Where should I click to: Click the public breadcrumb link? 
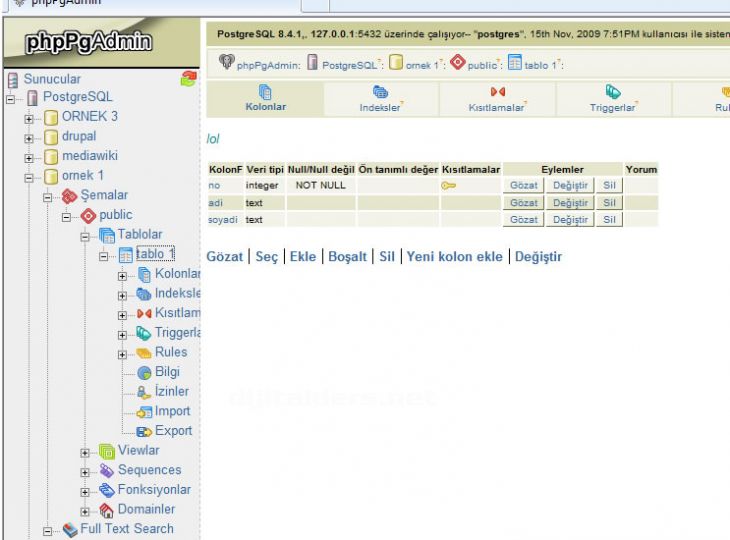(x=482, y=66)
